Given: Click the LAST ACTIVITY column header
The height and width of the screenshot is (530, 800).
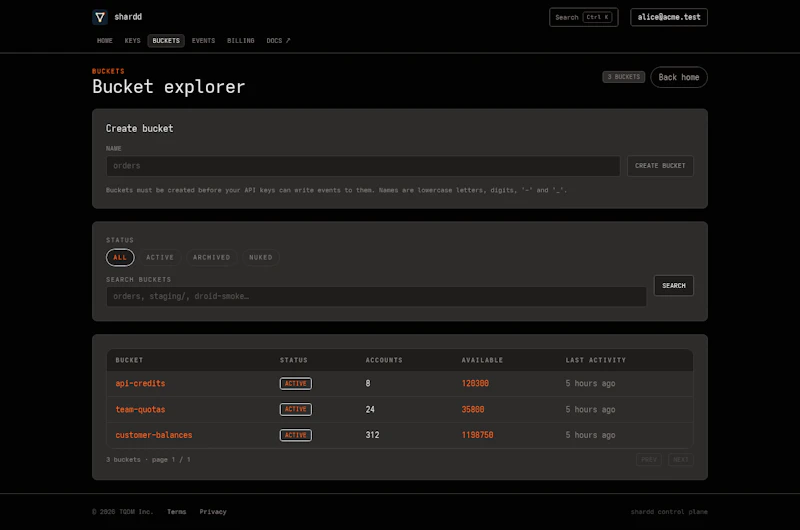Looking at the screenshot, I should pyautogui.click(x=595, y=360).
